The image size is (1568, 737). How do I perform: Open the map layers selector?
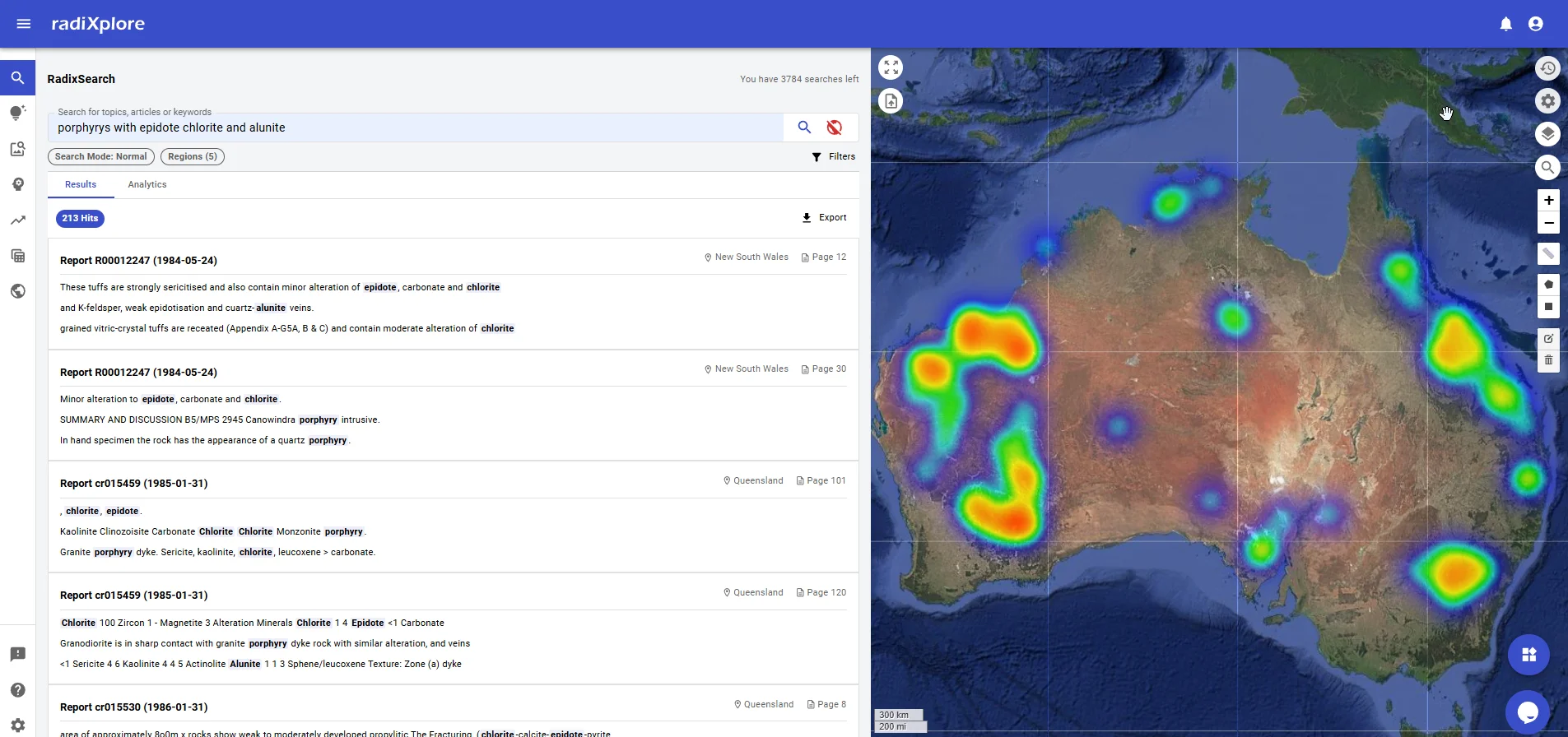1547,134
